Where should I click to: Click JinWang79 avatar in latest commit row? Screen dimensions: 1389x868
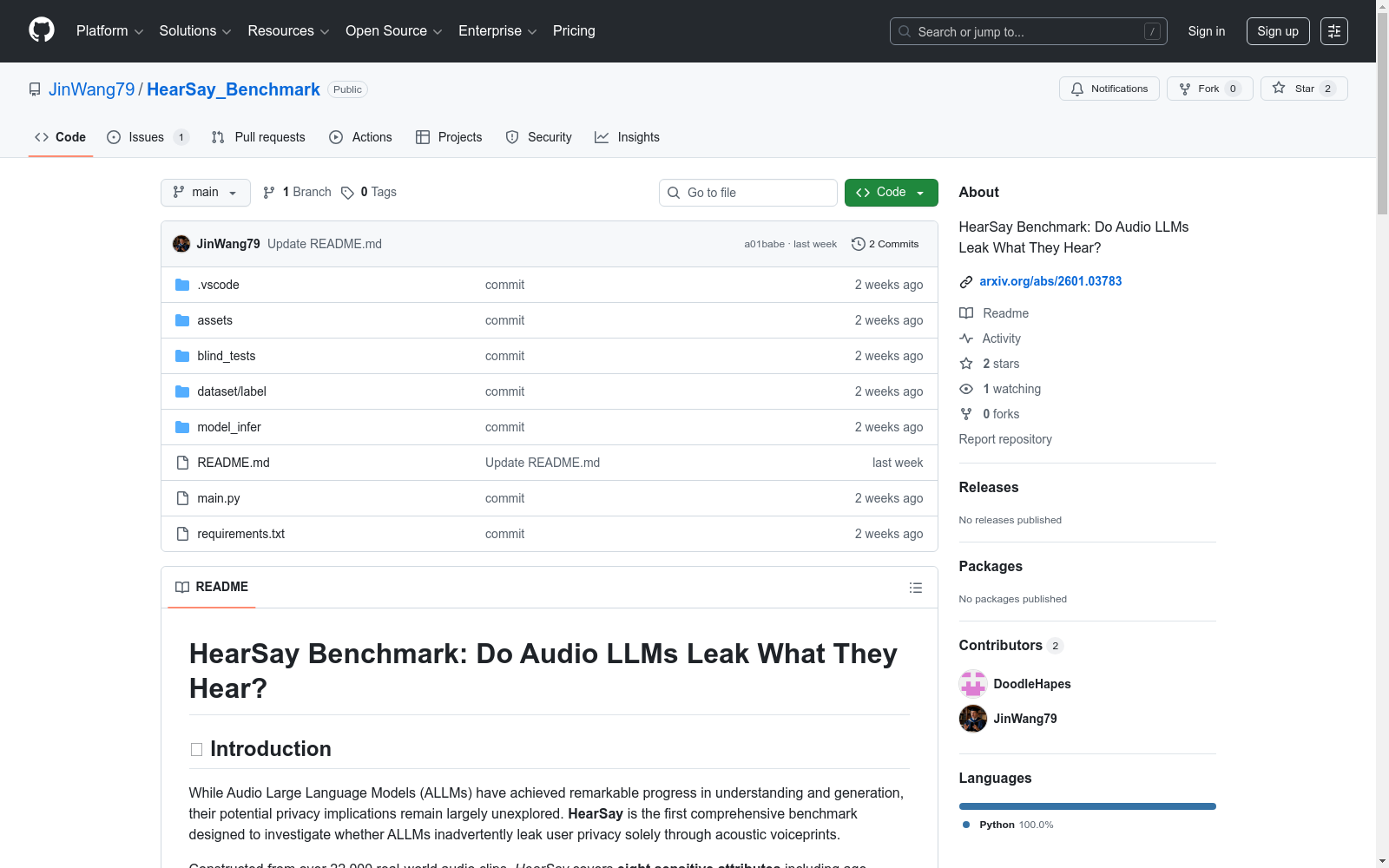[x=181, y=244]
